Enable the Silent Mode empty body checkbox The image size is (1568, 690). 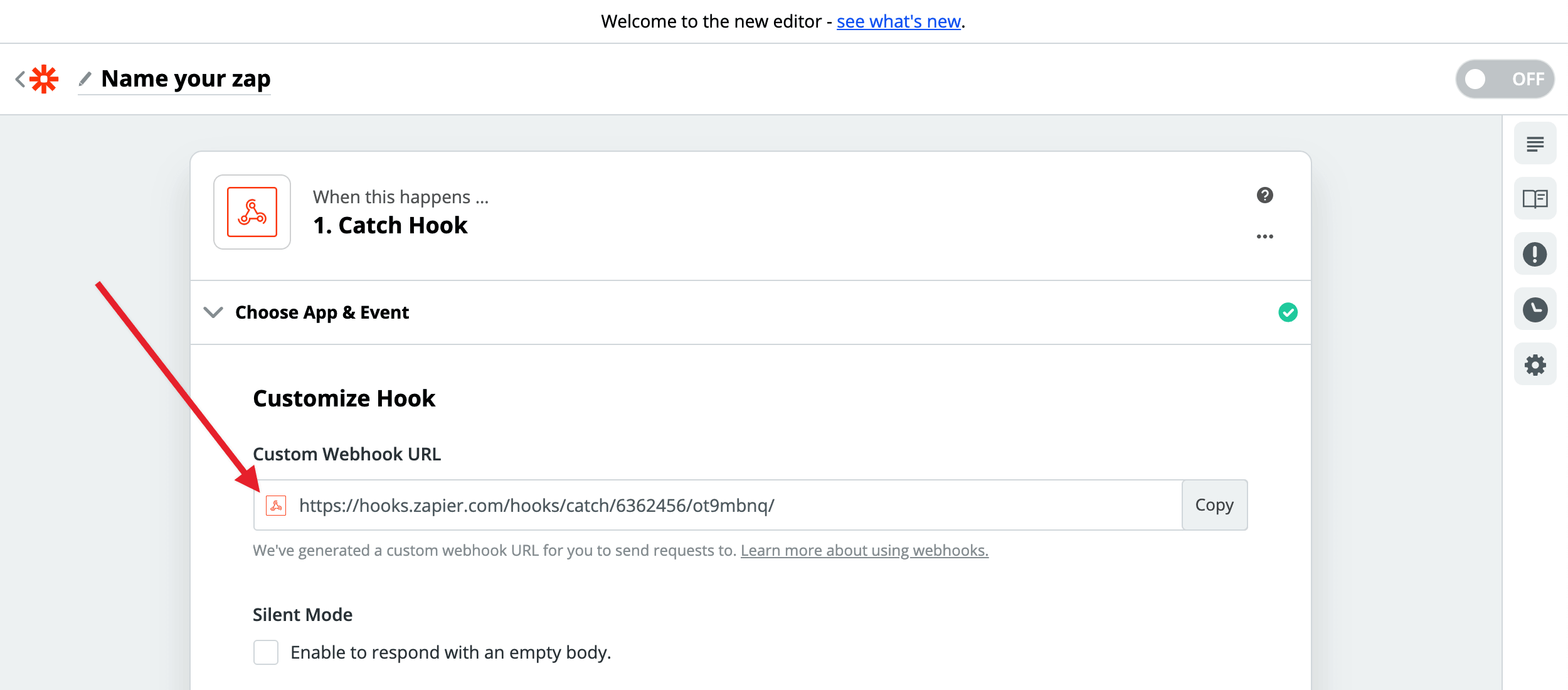266,652
